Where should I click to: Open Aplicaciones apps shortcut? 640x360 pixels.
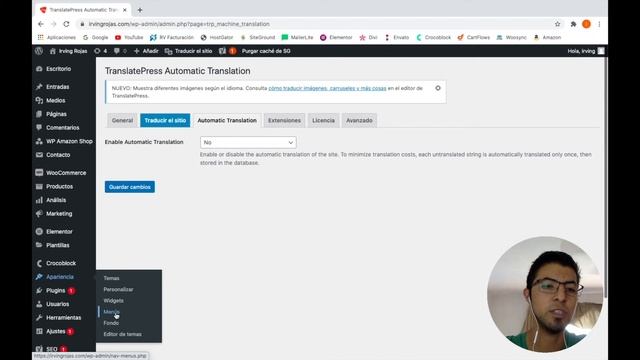coord(57,38)
